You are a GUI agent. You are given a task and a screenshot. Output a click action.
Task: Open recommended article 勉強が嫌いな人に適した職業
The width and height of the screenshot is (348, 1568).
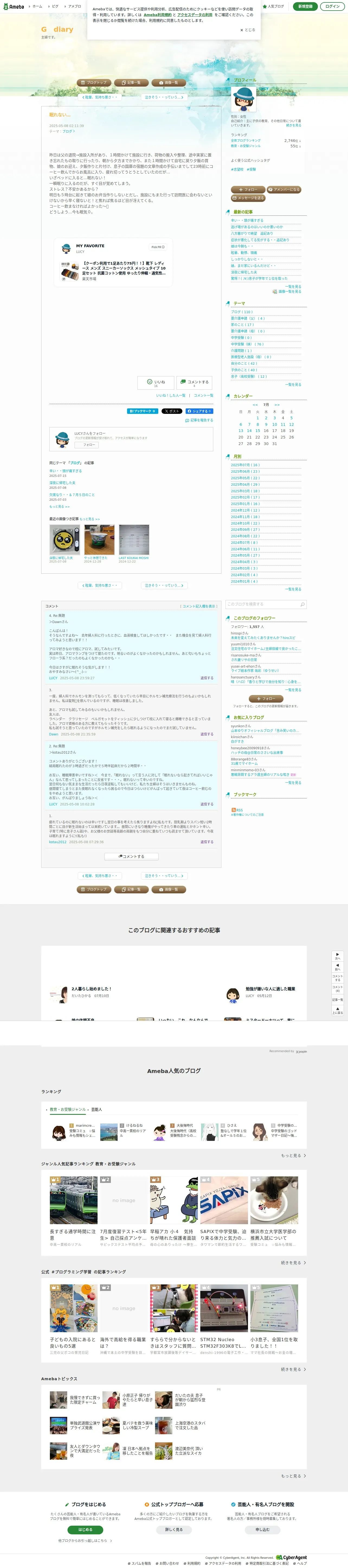270,989
